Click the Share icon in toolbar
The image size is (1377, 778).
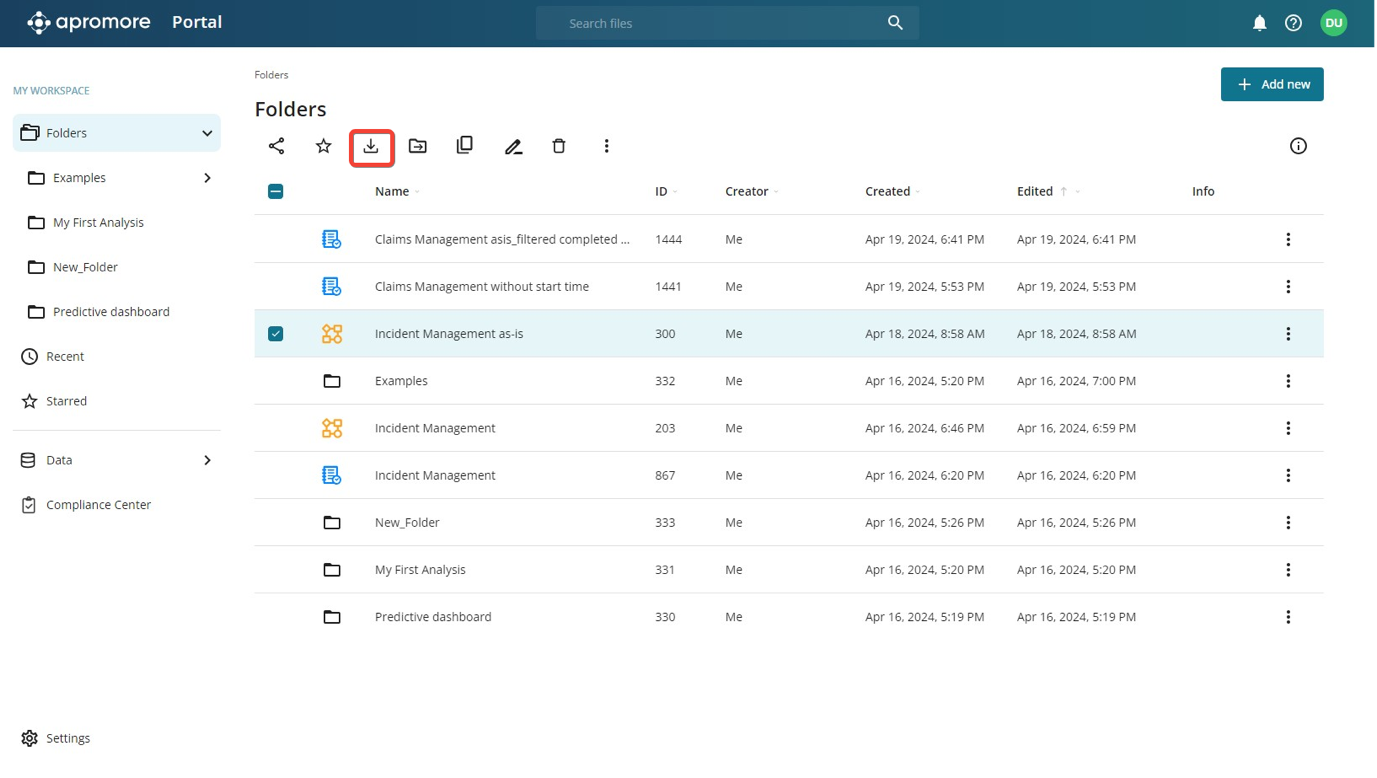tap(277, 146)
